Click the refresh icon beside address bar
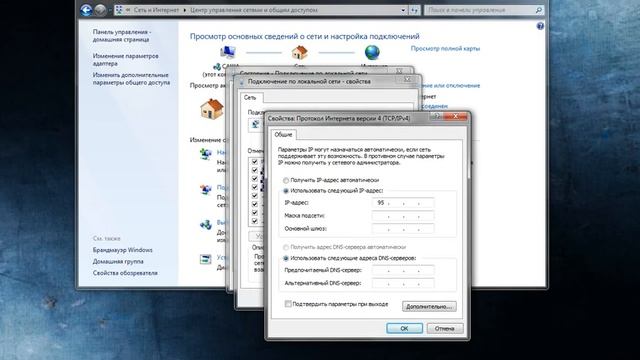 (x=414, y=10)
